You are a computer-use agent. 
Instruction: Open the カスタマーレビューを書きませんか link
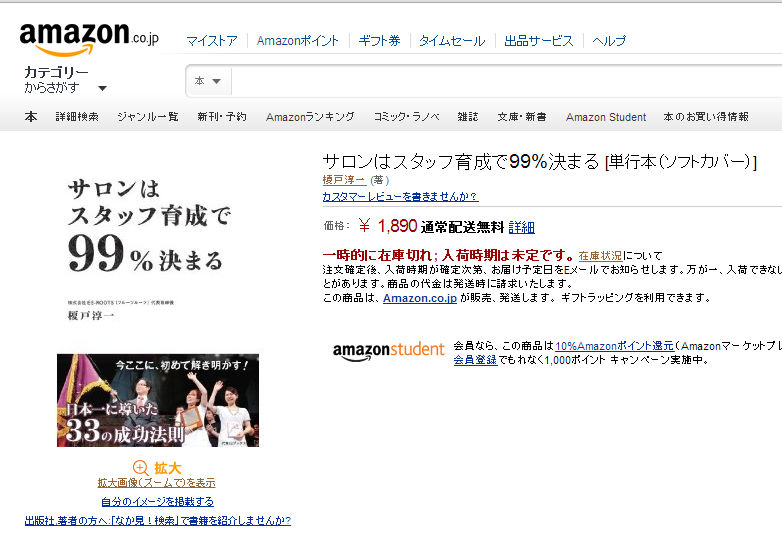point(400,196)
